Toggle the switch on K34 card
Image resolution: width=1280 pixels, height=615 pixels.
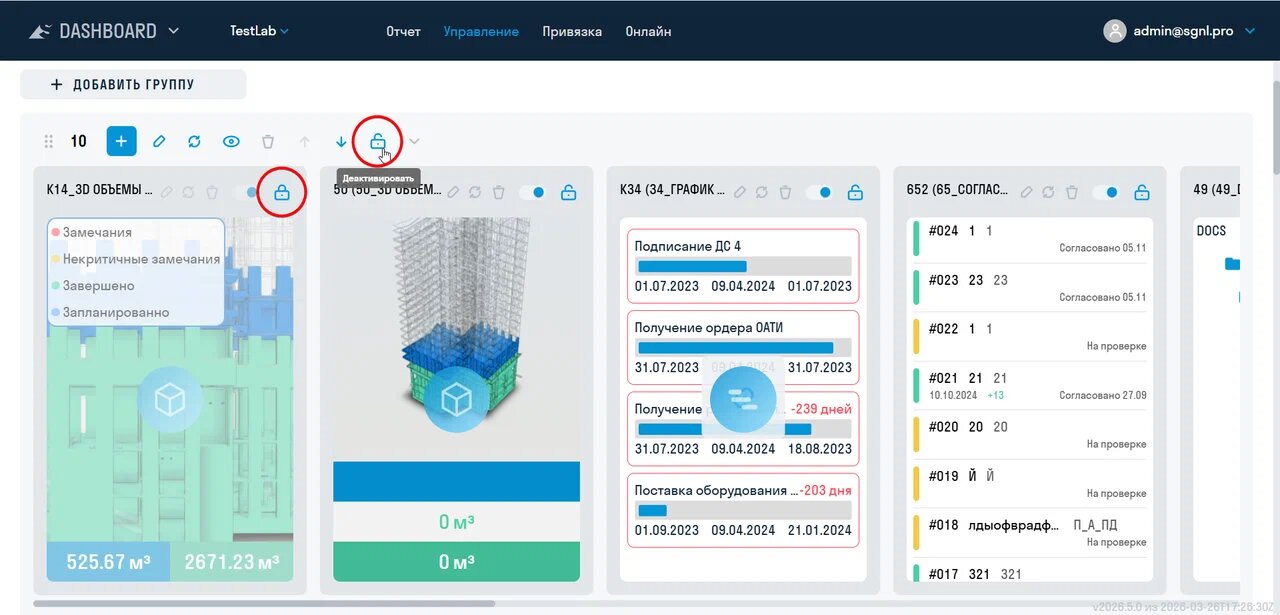point(819,192)
